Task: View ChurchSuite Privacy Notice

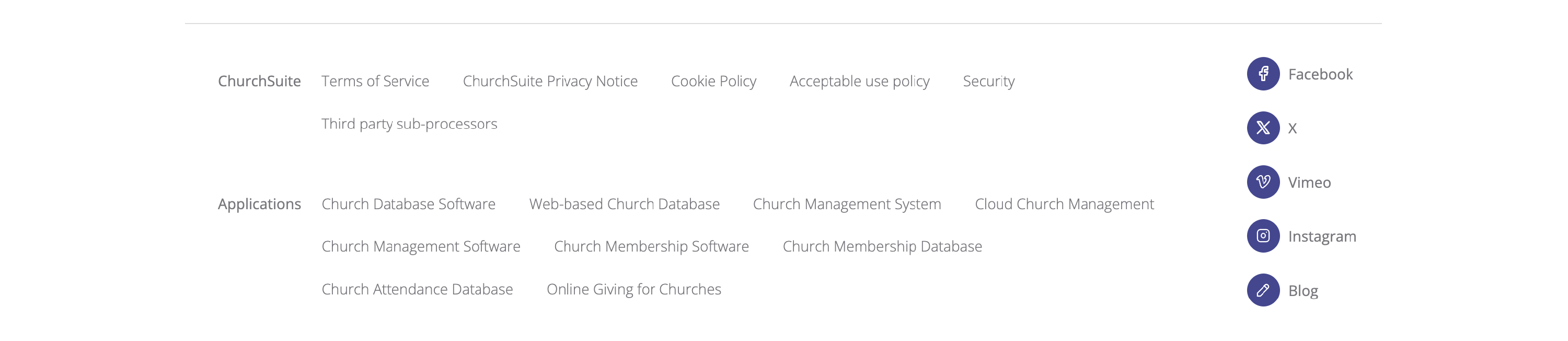Action: (x=550, y=81)
